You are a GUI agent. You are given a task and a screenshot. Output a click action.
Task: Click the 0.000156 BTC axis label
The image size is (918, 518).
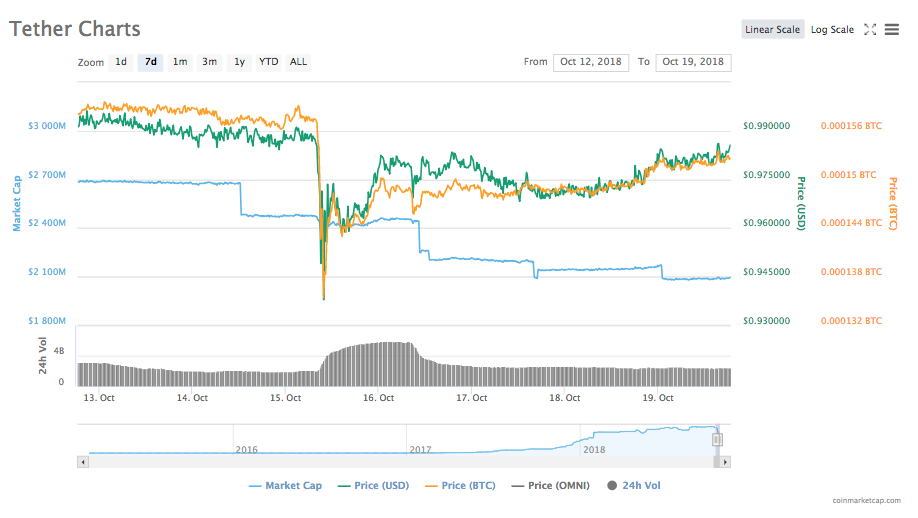[x=851, y=126]
